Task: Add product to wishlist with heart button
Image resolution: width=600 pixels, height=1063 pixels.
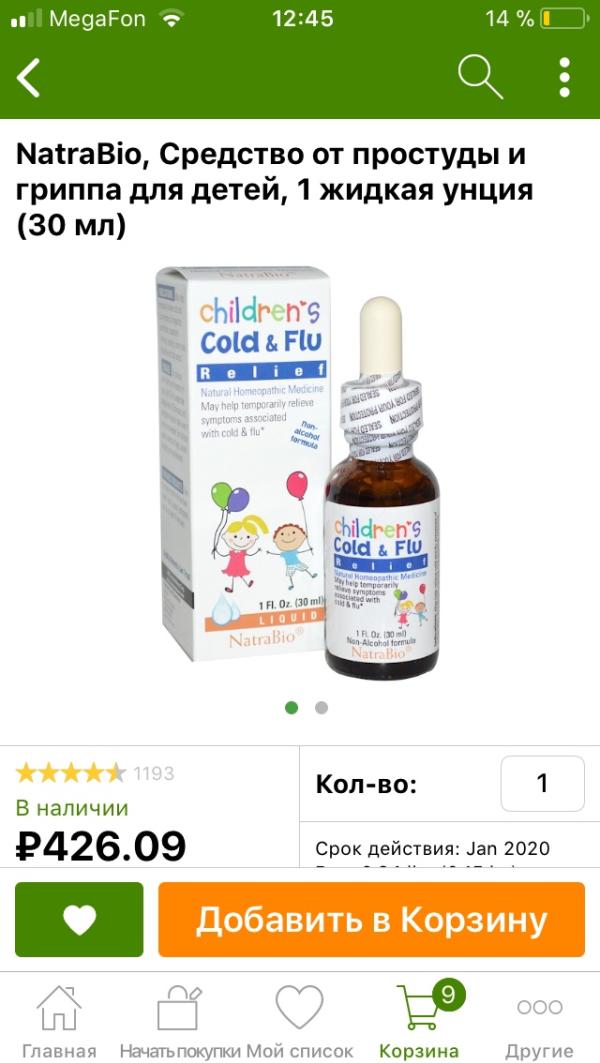Action: 79,919
